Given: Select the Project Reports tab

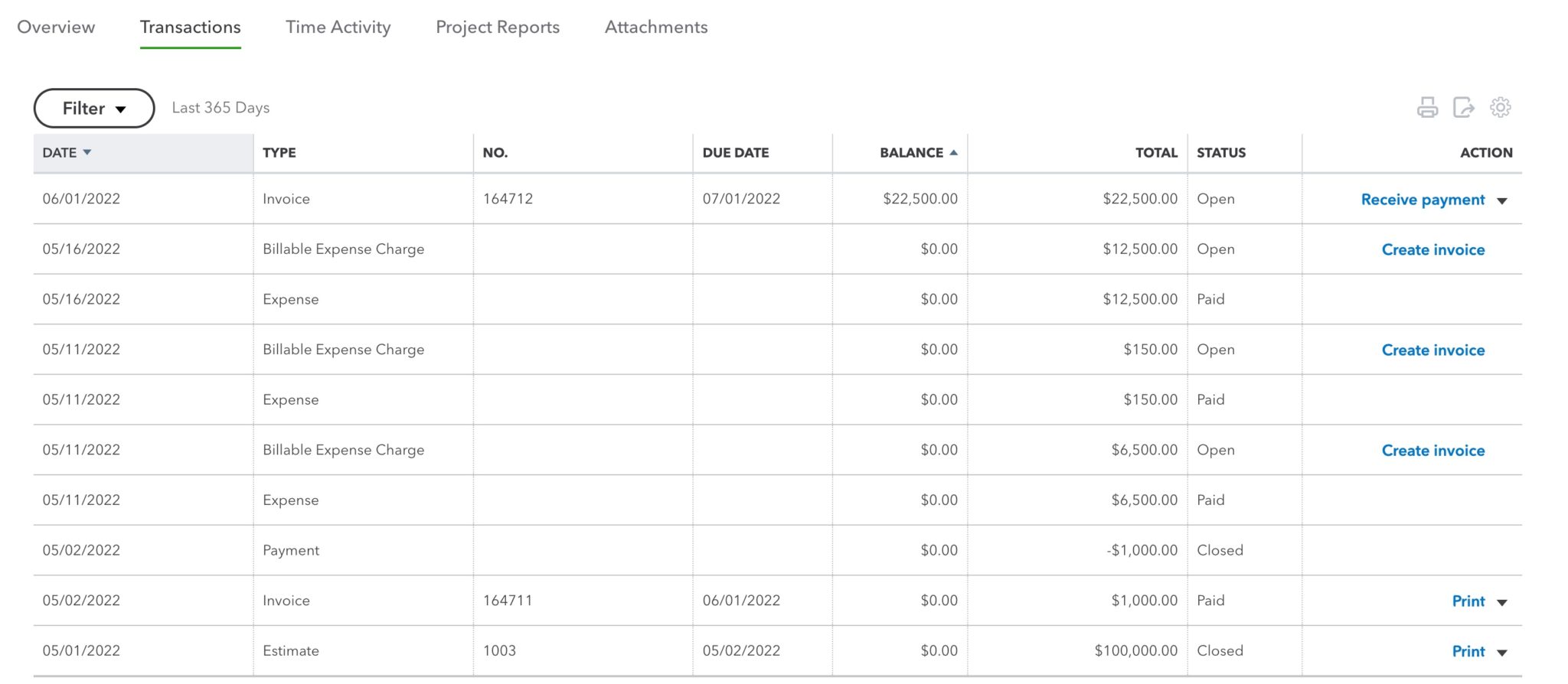Looking at the screenshot, I should 498,27.
